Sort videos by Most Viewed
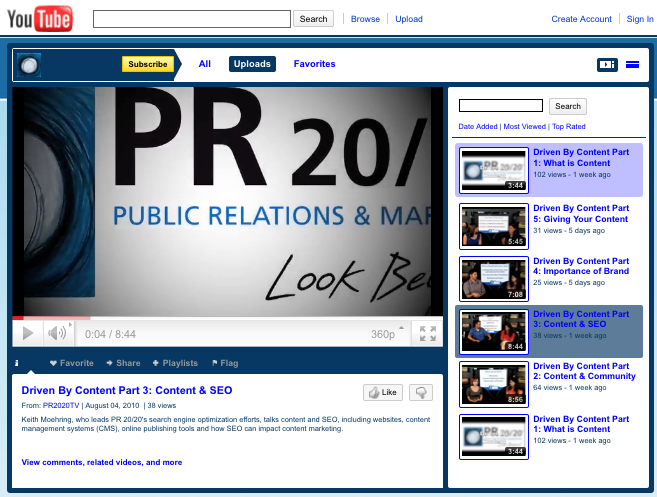The image size is (657, 497). point(525,126)
